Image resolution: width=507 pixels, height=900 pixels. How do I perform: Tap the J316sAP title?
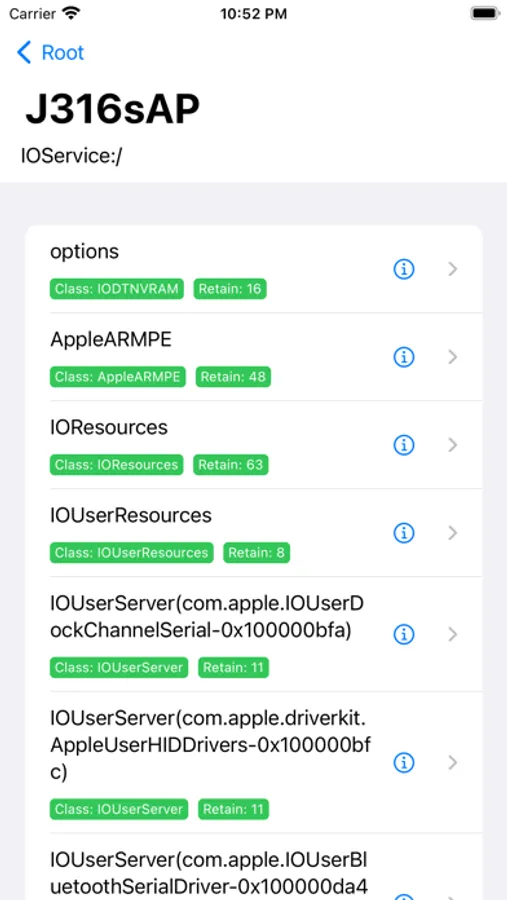[x=113, y=109]
